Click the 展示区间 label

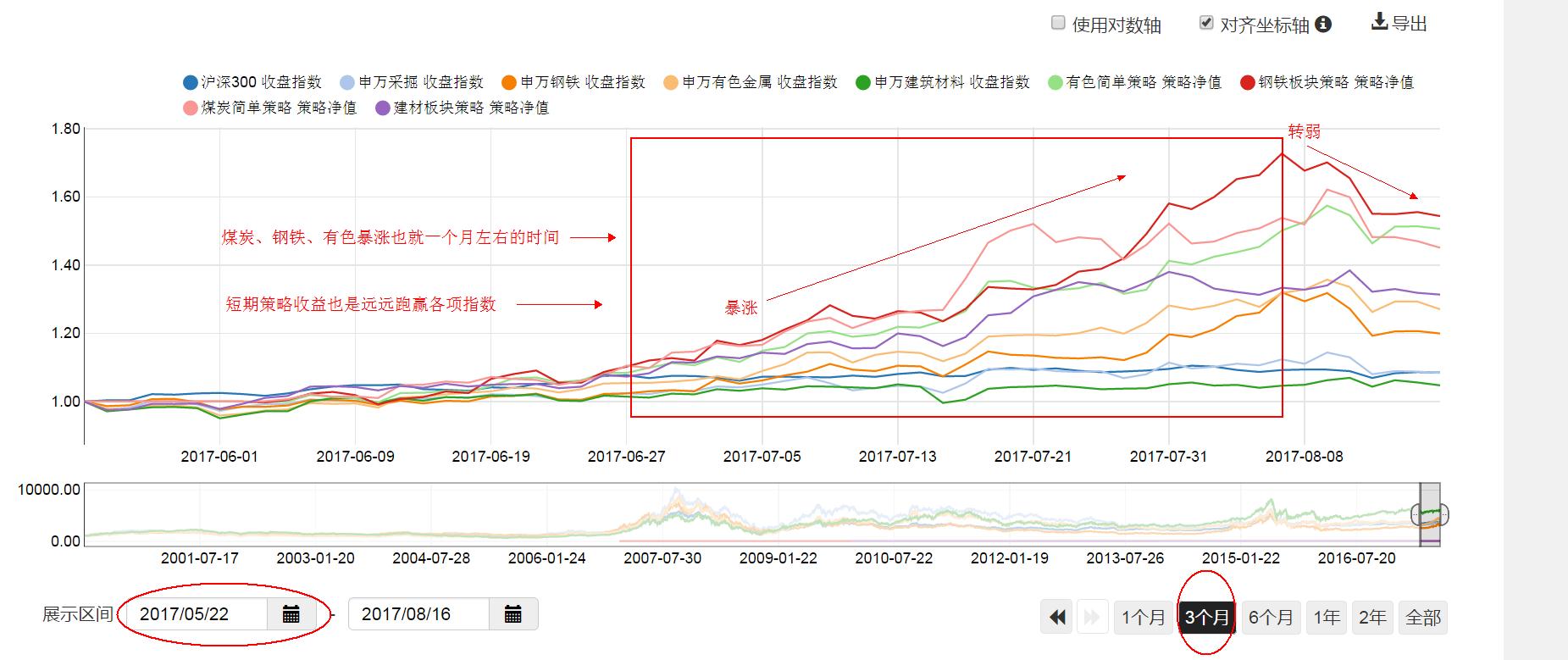(78, 614)
